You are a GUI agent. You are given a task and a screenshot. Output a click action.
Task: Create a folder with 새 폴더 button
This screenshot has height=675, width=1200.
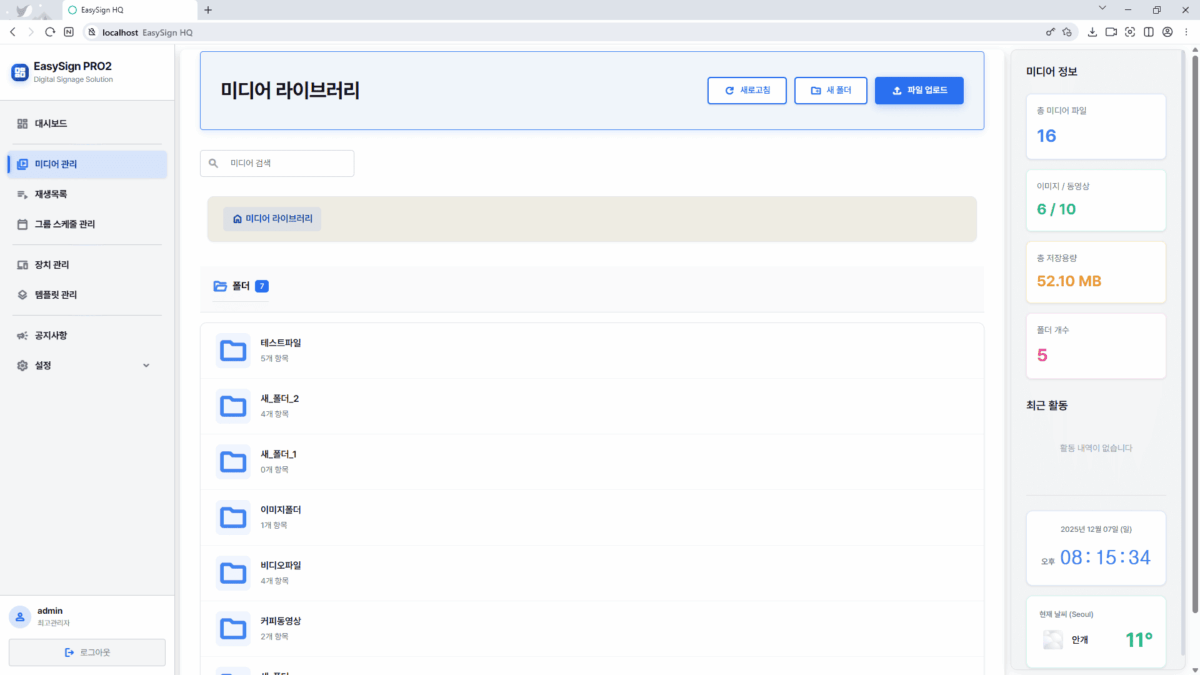pyautogui.click(x=830, y=91)
